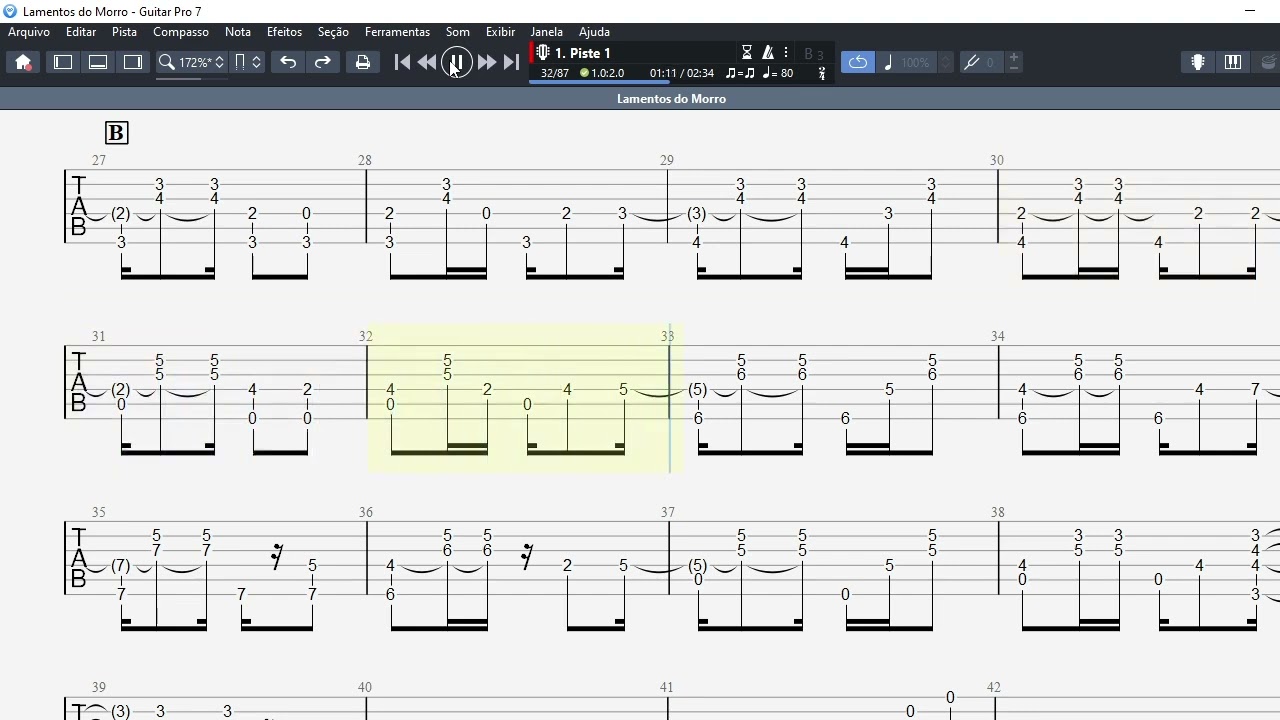Jump to the last bar
The height and width of the screenshot is (720, 1280).
coord(511,62)
